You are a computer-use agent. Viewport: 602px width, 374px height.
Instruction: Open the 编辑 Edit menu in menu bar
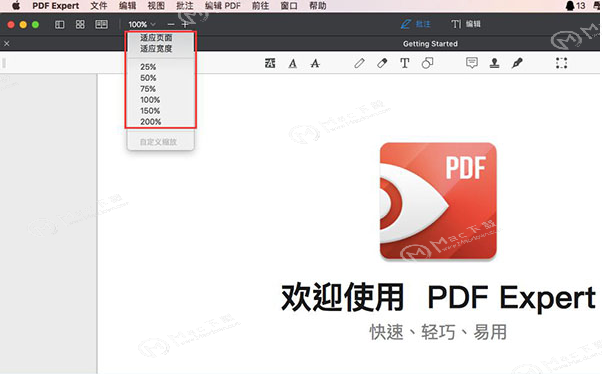click(x=127, y=6)
